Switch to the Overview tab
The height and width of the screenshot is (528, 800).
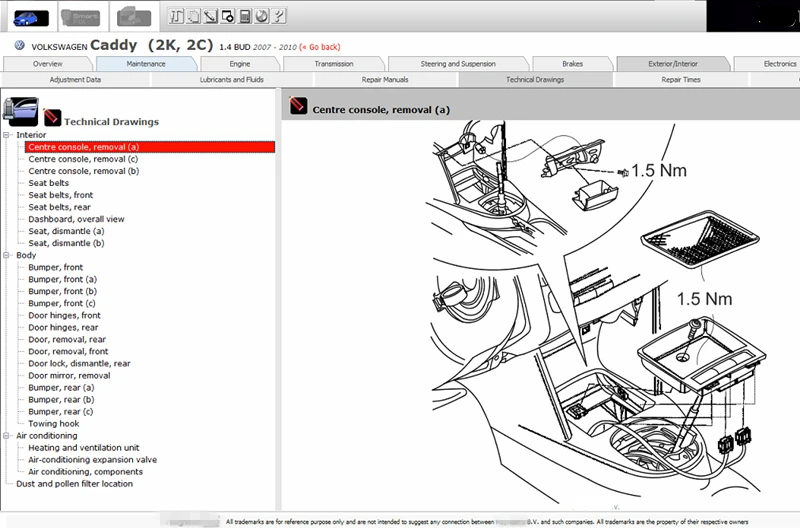tap(47, 64)
